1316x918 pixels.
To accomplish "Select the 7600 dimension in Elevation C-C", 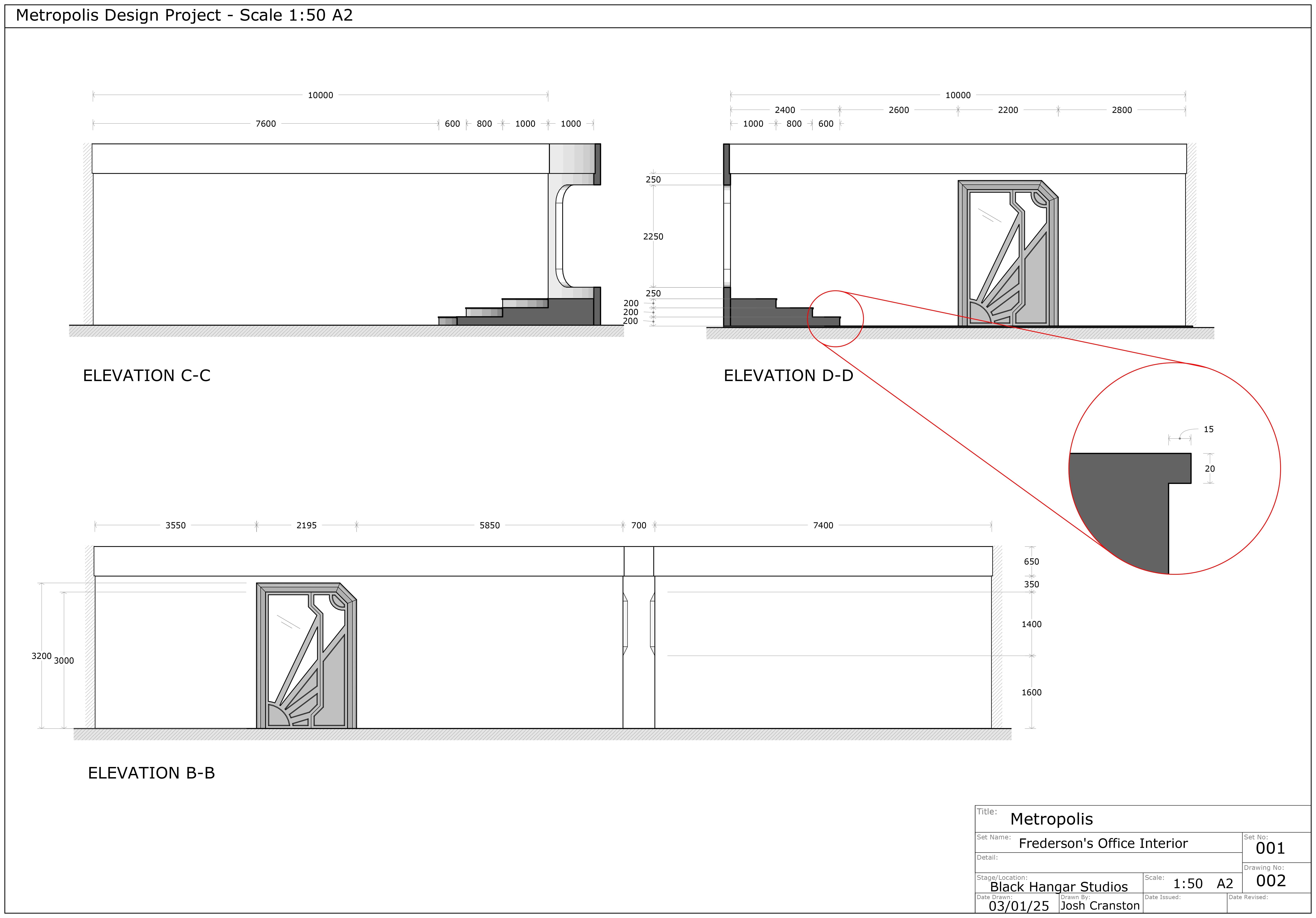I will click(x=265, y=124).
